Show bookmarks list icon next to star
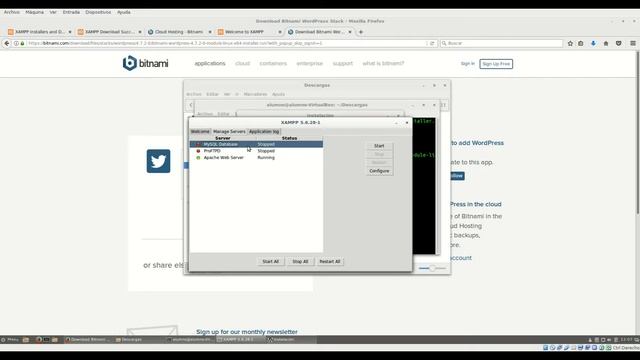 pyautogui.click(x=581, y=43)
